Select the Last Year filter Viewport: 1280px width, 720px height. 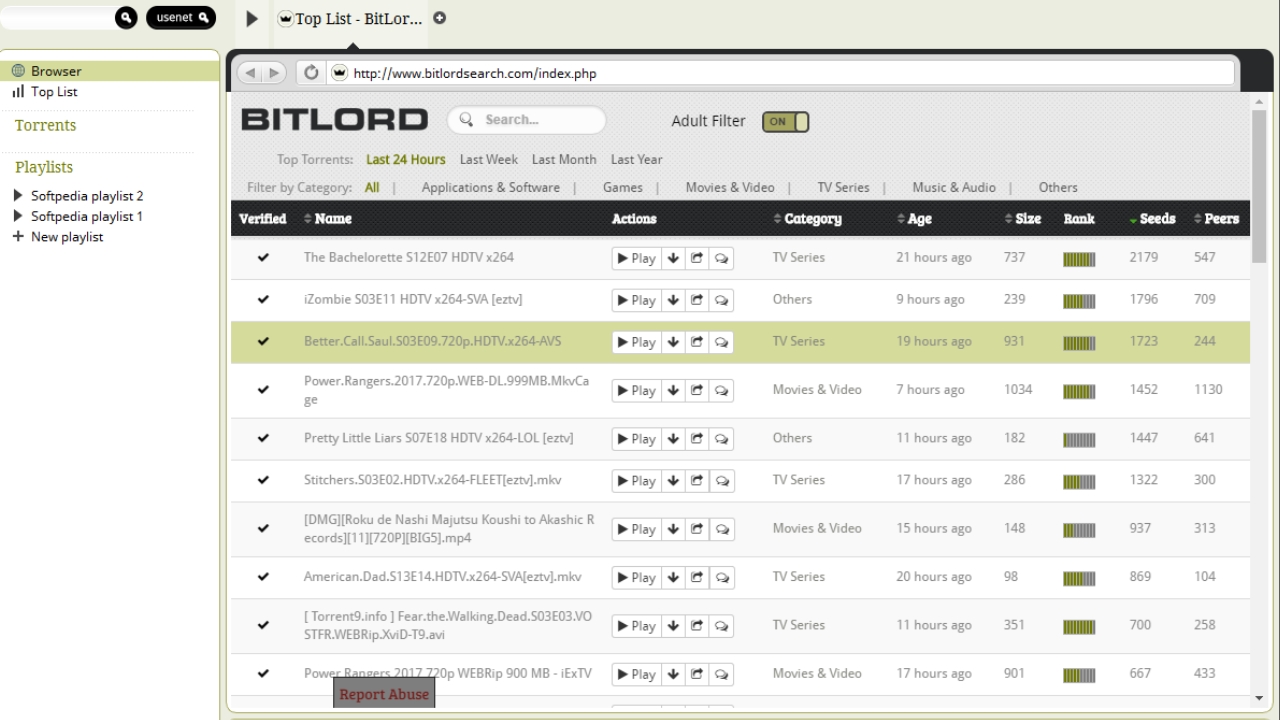pos(637,159)
